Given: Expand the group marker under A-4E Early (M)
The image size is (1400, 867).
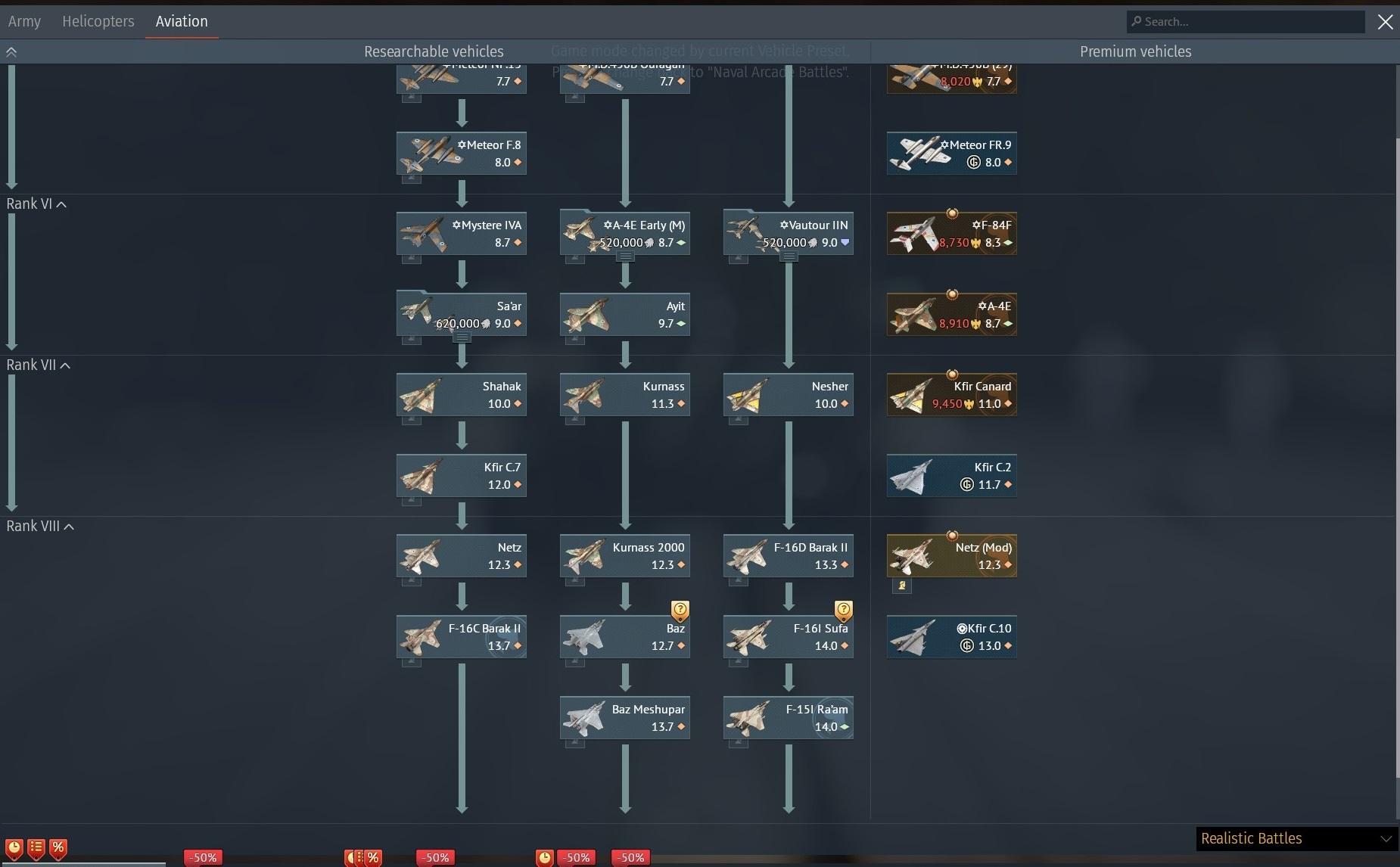Looking at the screenshot, I should click(625, 256).
